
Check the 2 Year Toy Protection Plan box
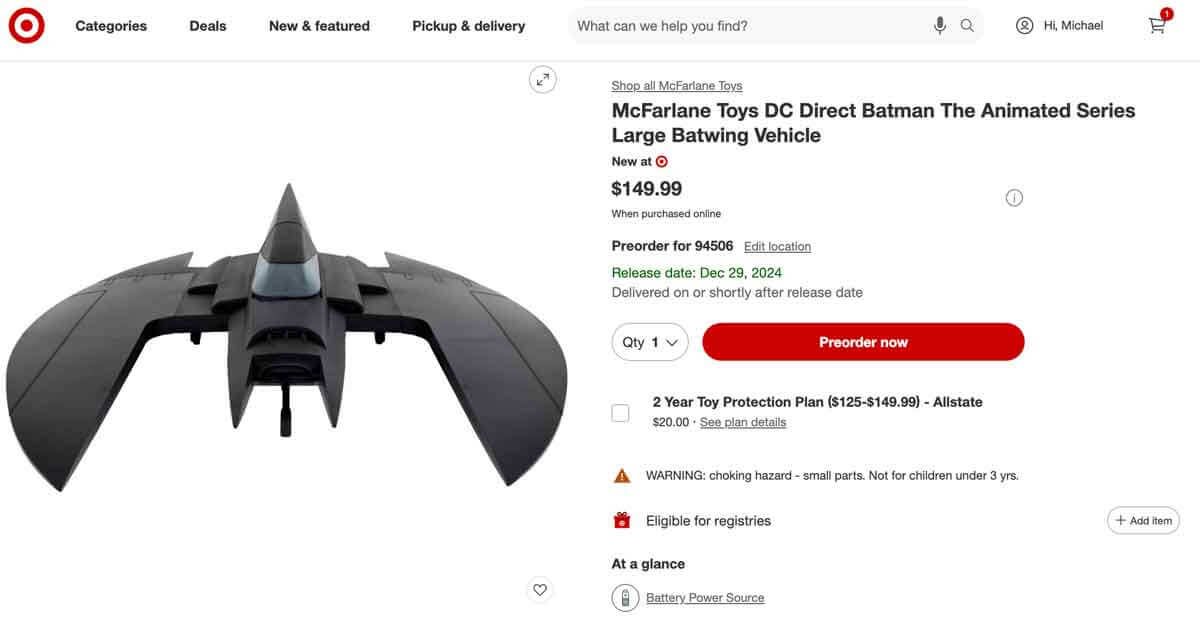[x=621, y=412]
